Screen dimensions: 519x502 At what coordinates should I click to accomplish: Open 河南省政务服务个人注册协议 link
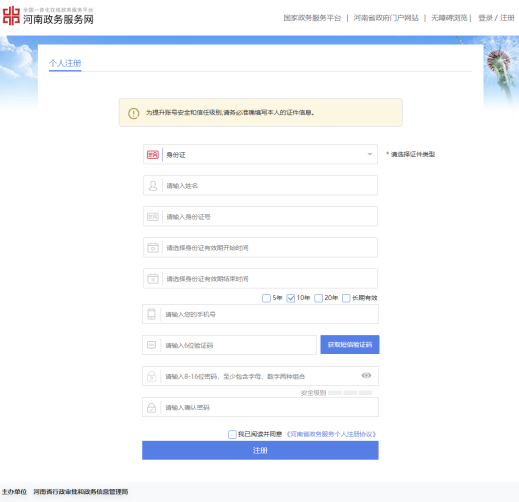331,434
